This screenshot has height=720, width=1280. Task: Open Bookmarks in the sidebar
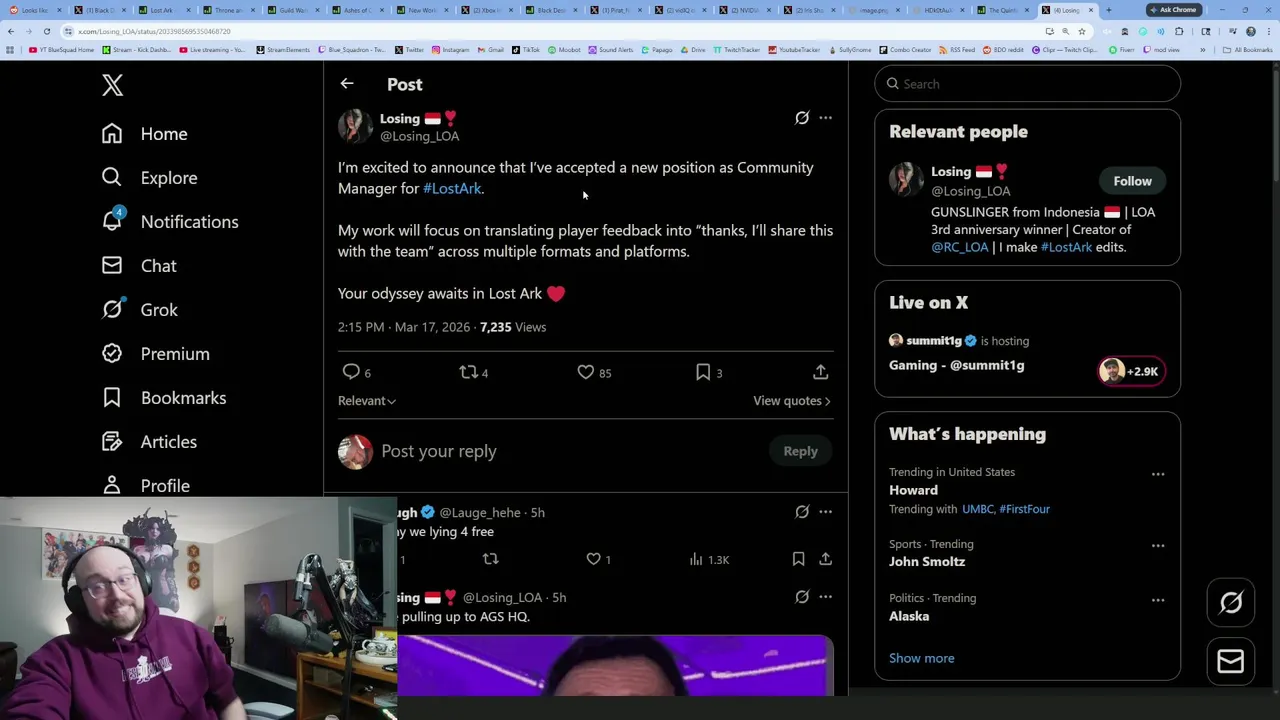164,398
